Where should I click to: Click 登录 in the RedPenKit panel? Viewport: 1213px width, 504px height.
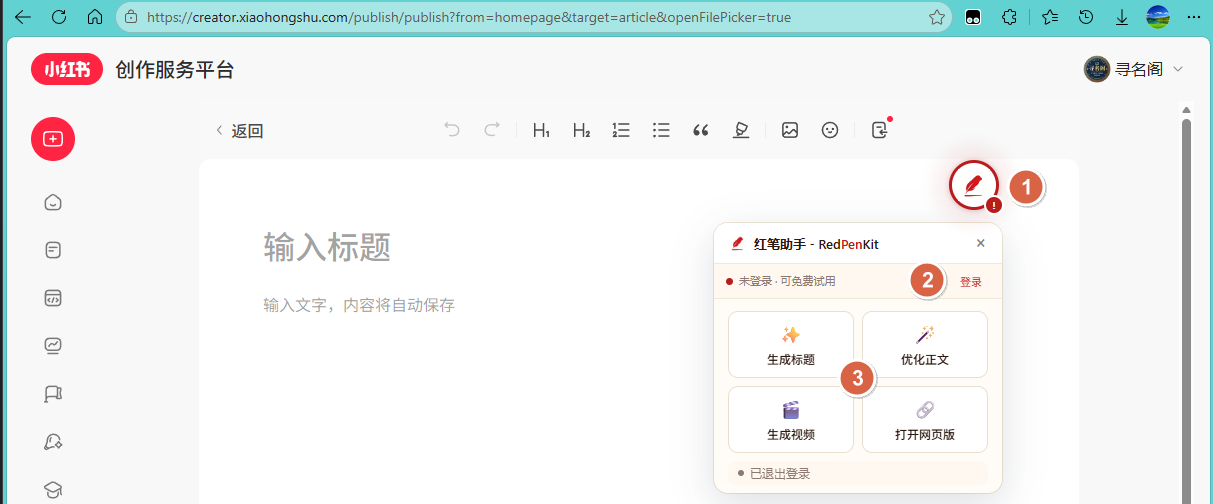click(x=971, y=282)
